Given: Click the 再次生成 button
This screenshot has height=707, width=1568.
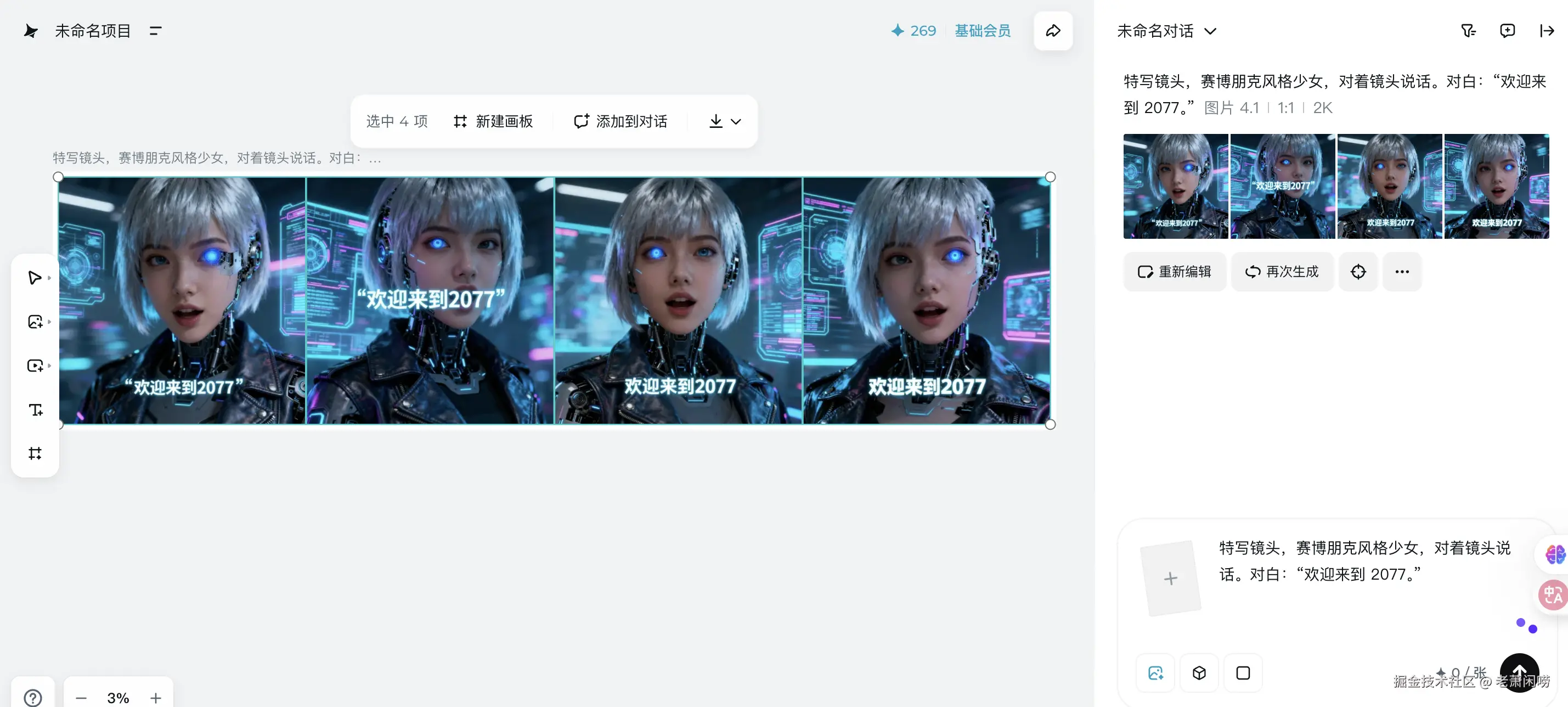Looking at the screenshot, I should (1282, 272).
